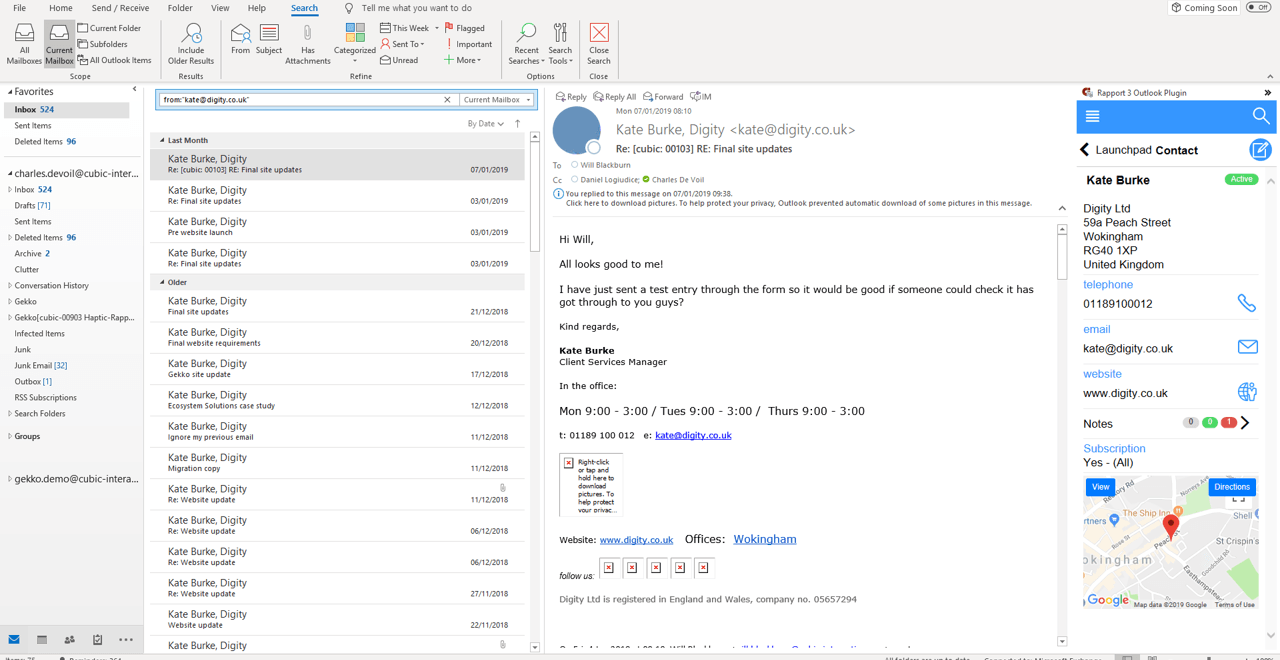Toggle the Important filter
This screenshot has height=660, width=1280.
click(468, 44)
